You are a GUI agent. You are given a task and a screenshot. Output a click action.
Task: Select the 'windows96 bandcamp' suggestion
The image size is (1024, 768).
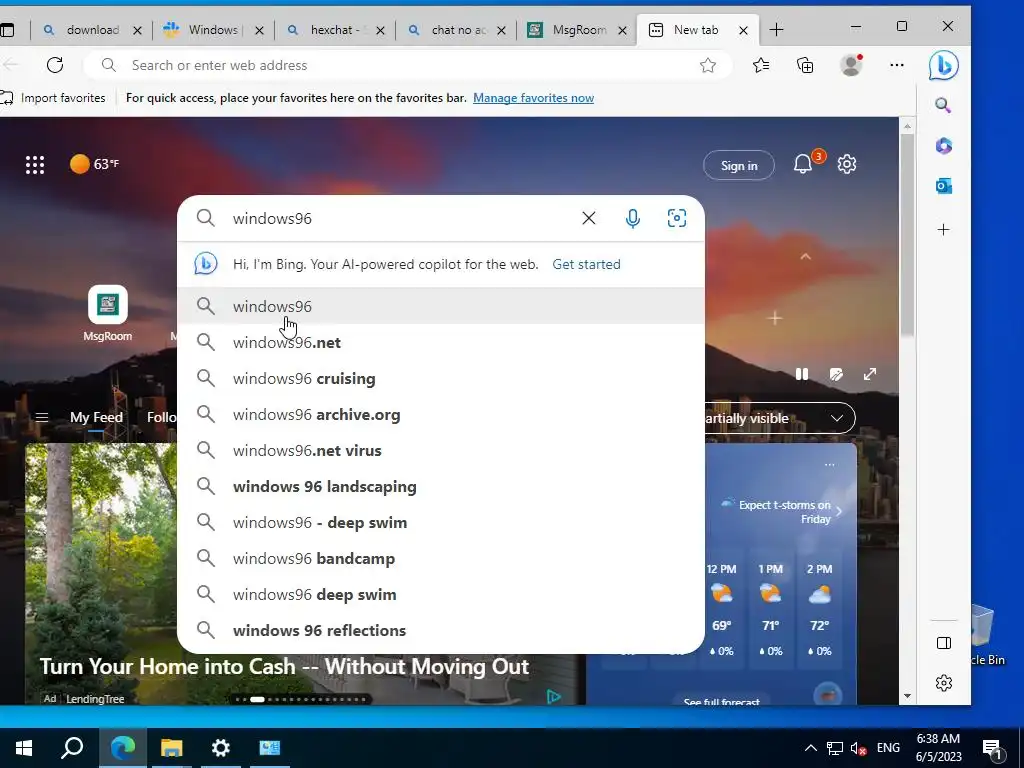tap(441, 558)
